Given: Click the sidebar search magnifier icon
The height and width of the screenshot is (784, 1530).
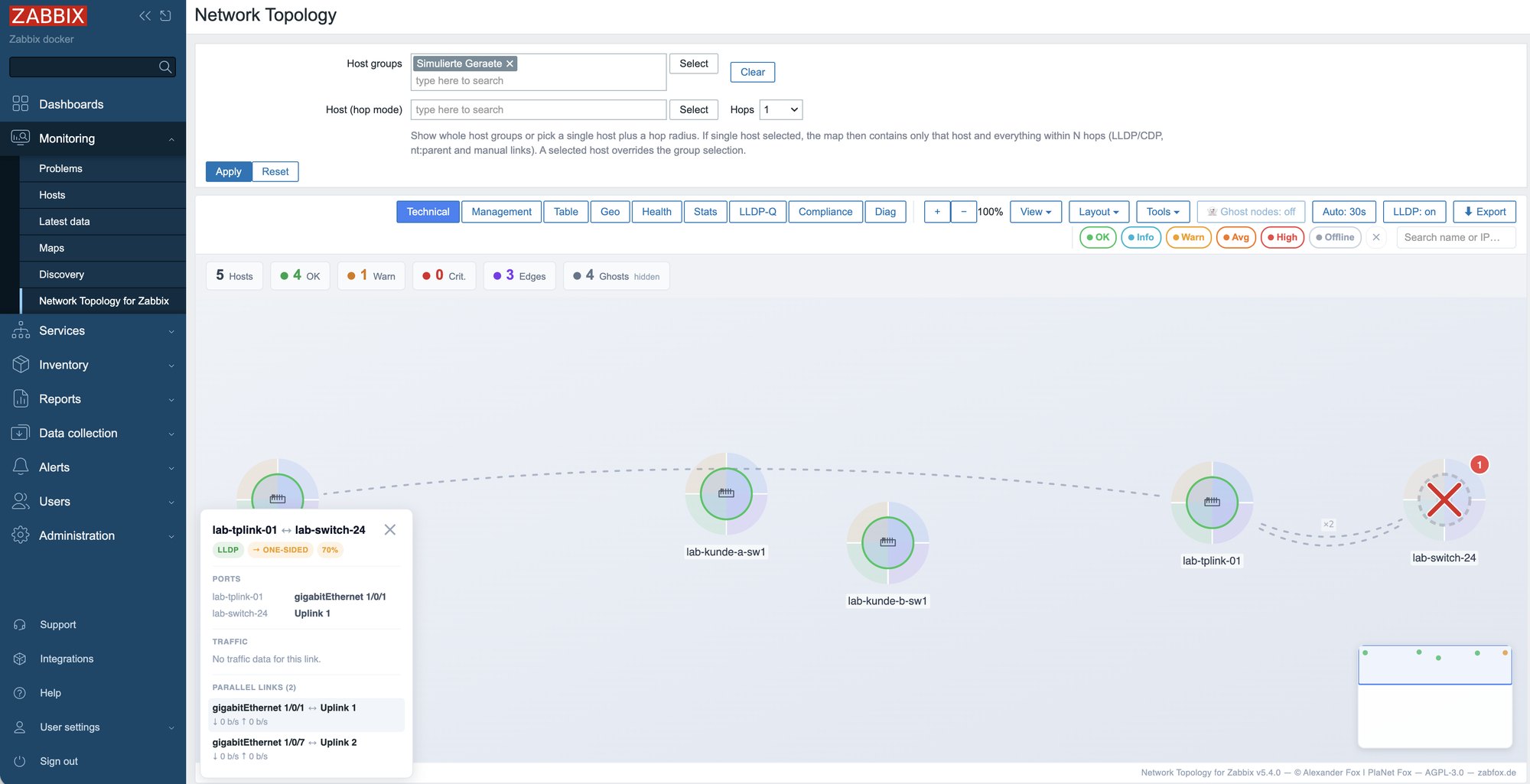Looking at the screenshot, I should (x=164, y=67).
